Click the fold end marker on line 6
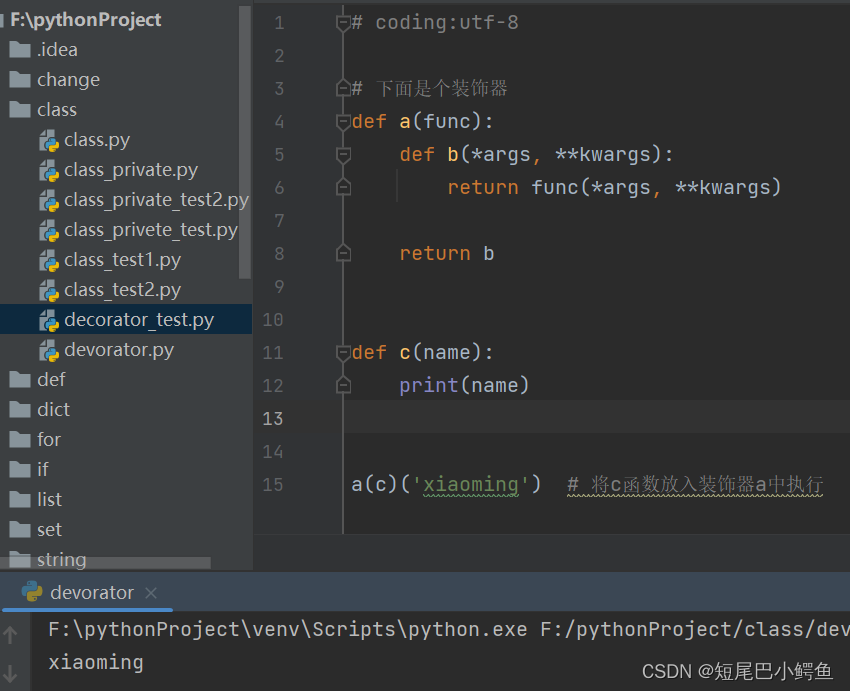 click(343, 188)
